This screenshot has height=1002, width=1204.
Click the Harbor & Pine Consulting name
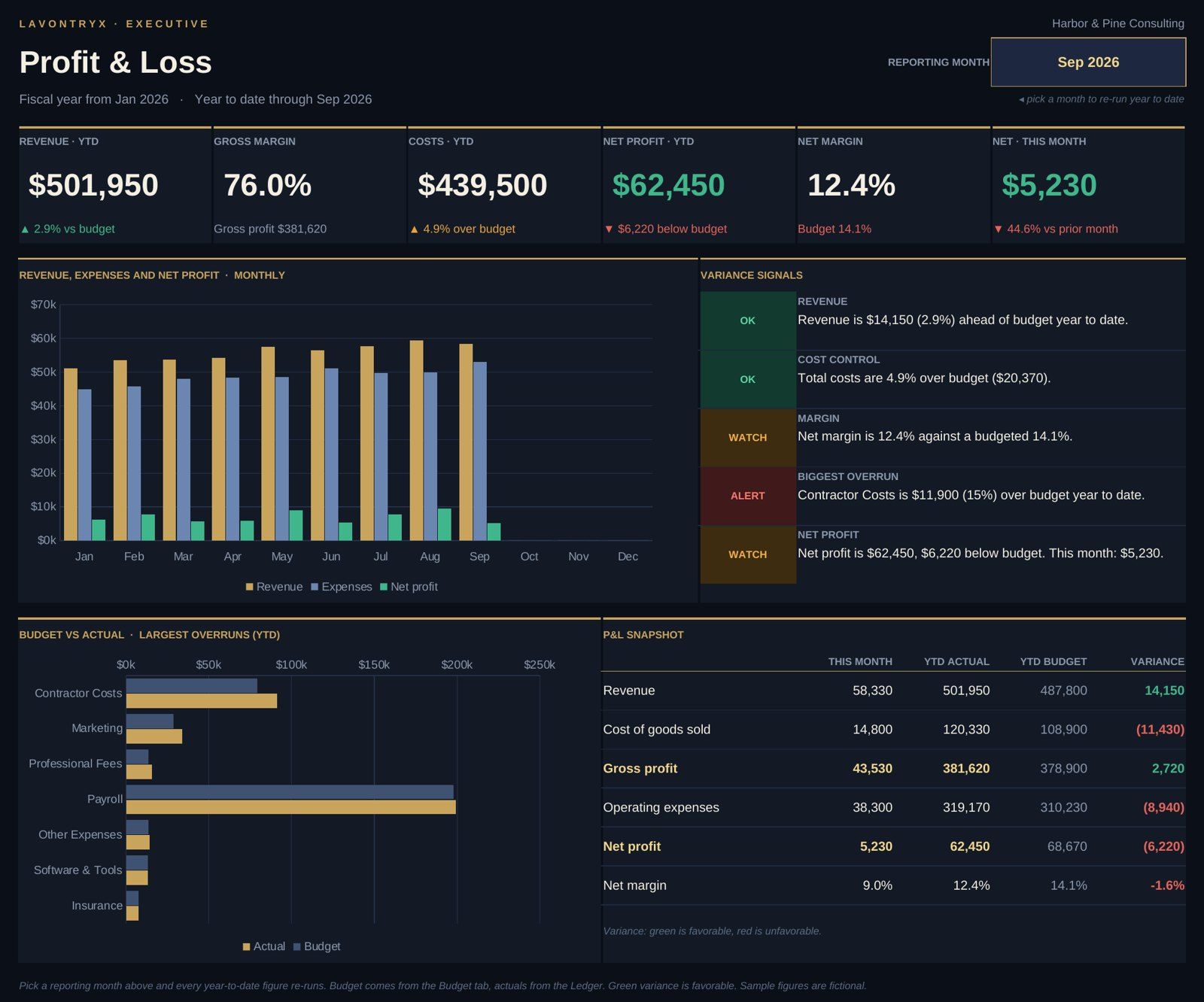tap(1118, 23)
